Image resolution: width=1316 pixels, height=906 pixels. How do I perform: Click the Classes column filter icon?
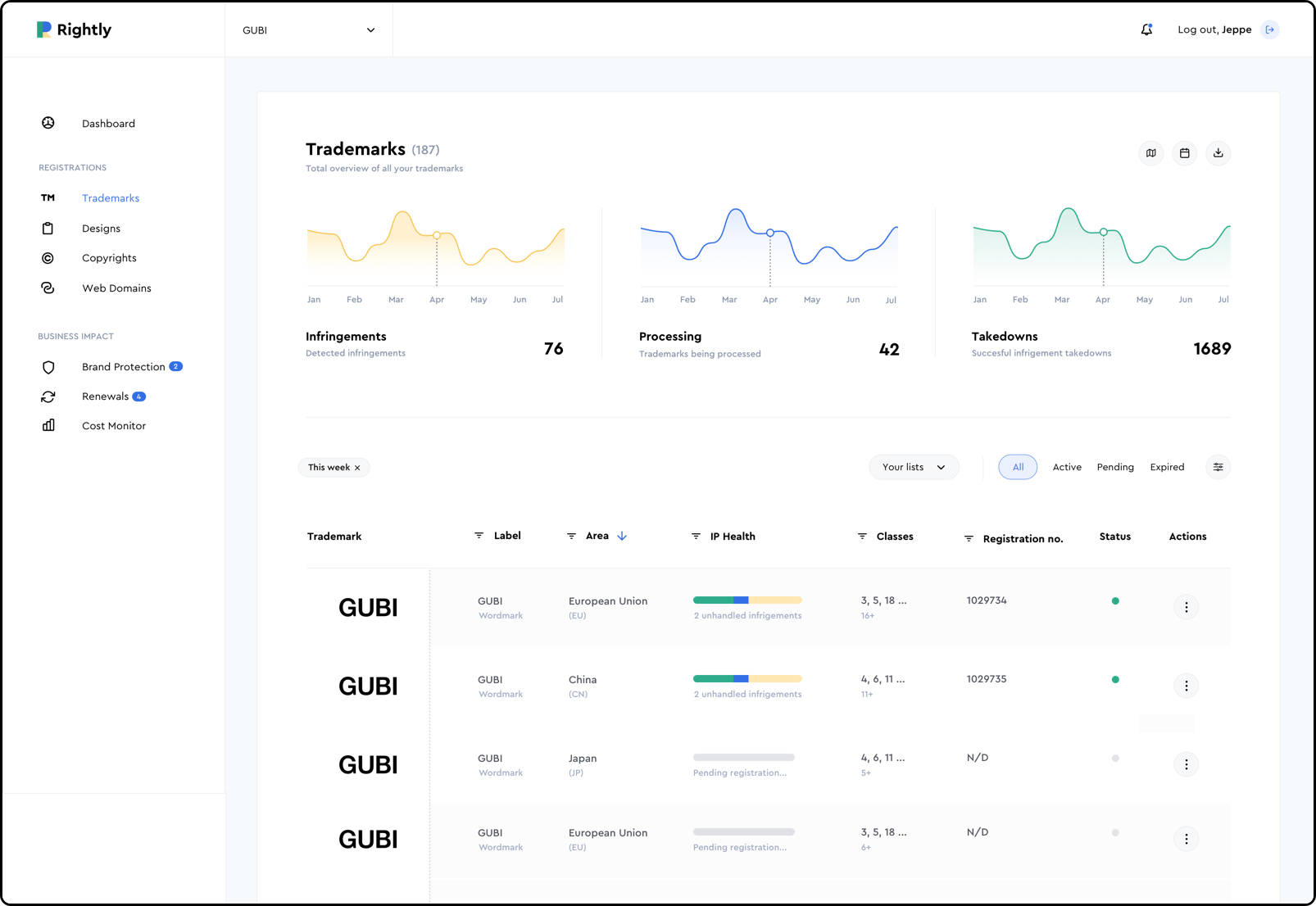[x=863, y=537]
